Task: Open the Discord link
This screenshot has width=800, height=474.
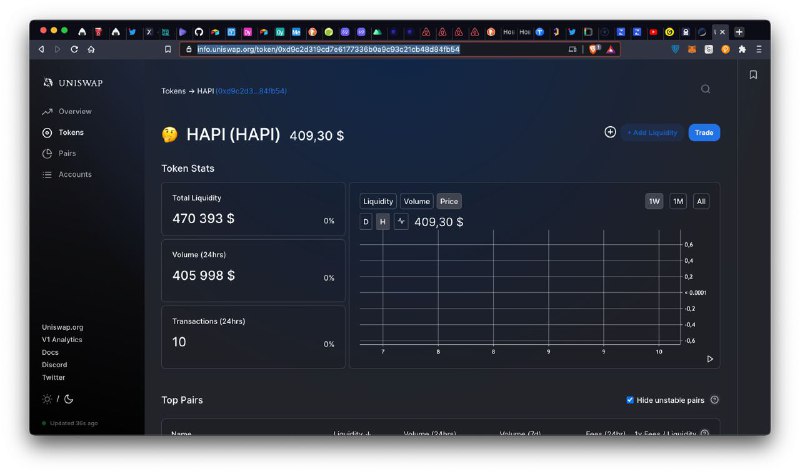Action: [54, 365]
